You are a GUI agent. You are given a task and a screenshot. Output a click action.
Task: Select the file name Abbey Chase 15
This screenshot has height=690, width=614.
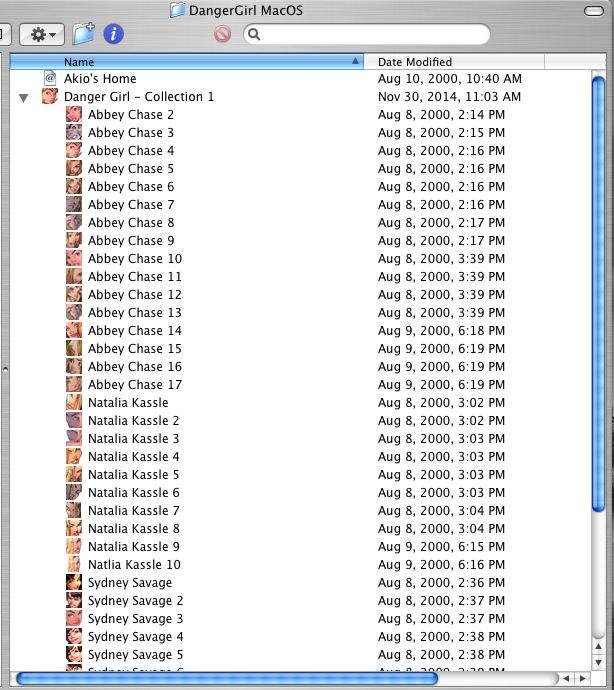coord(135,349)
